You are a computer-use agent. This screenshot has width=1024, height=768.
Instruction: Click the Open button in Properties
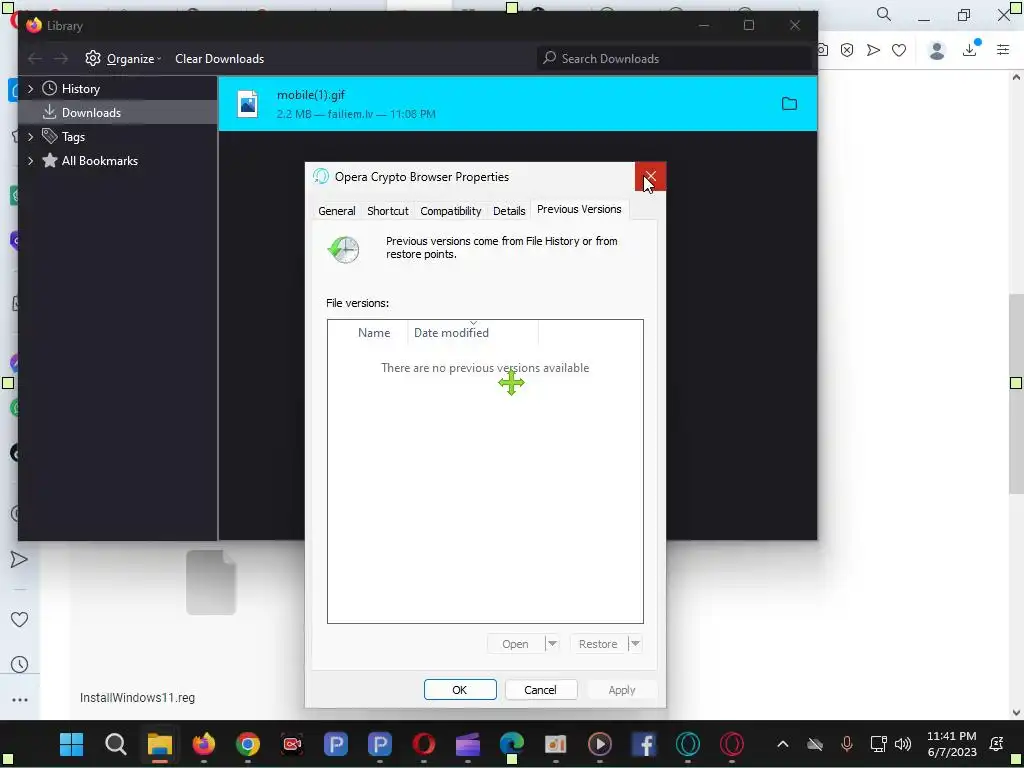[x=515, y=644]
